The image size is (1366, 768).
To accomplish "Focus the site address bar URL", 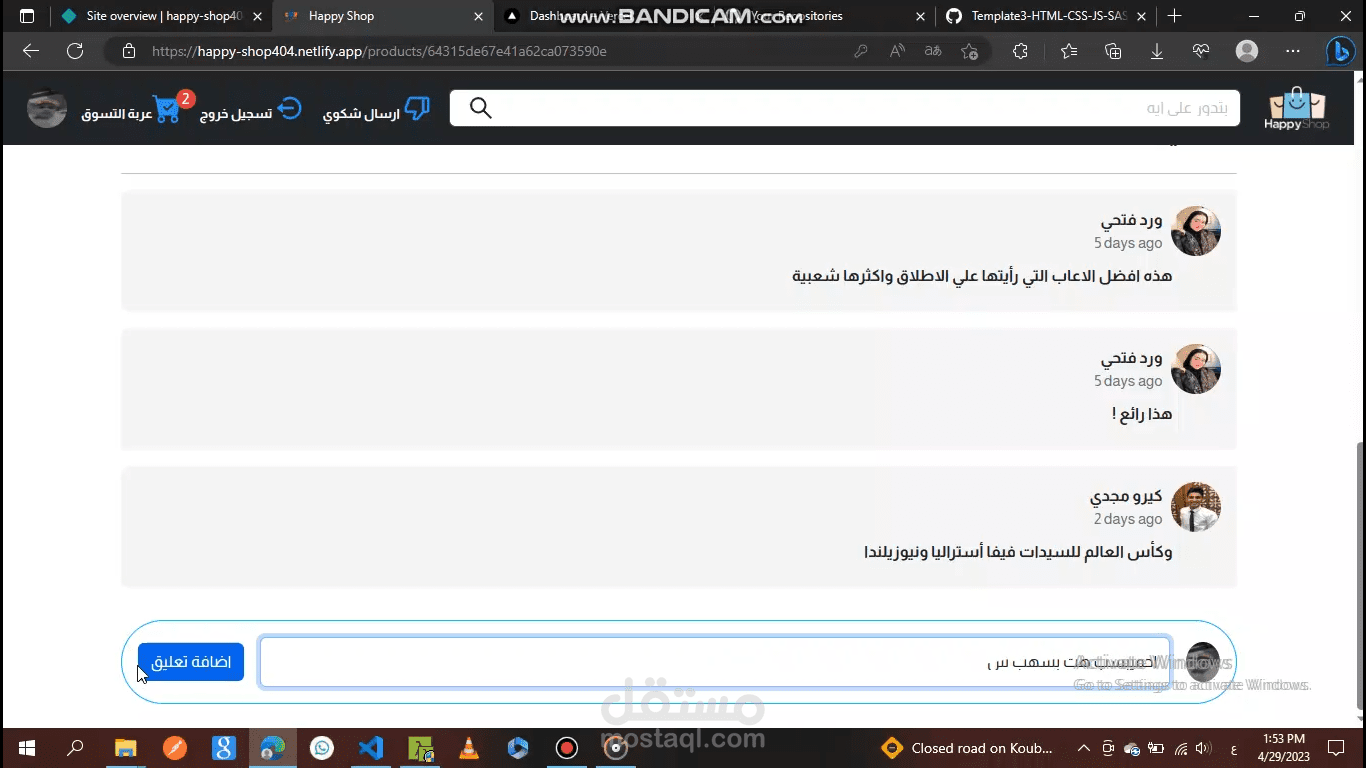I will [379, 51].
